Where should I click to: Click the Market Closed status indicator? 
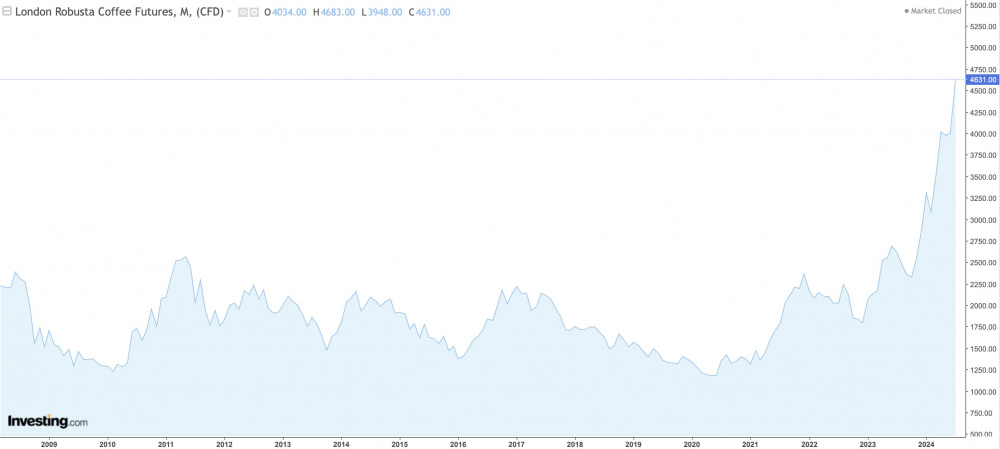pyautogui.click(x=932, y=11)
